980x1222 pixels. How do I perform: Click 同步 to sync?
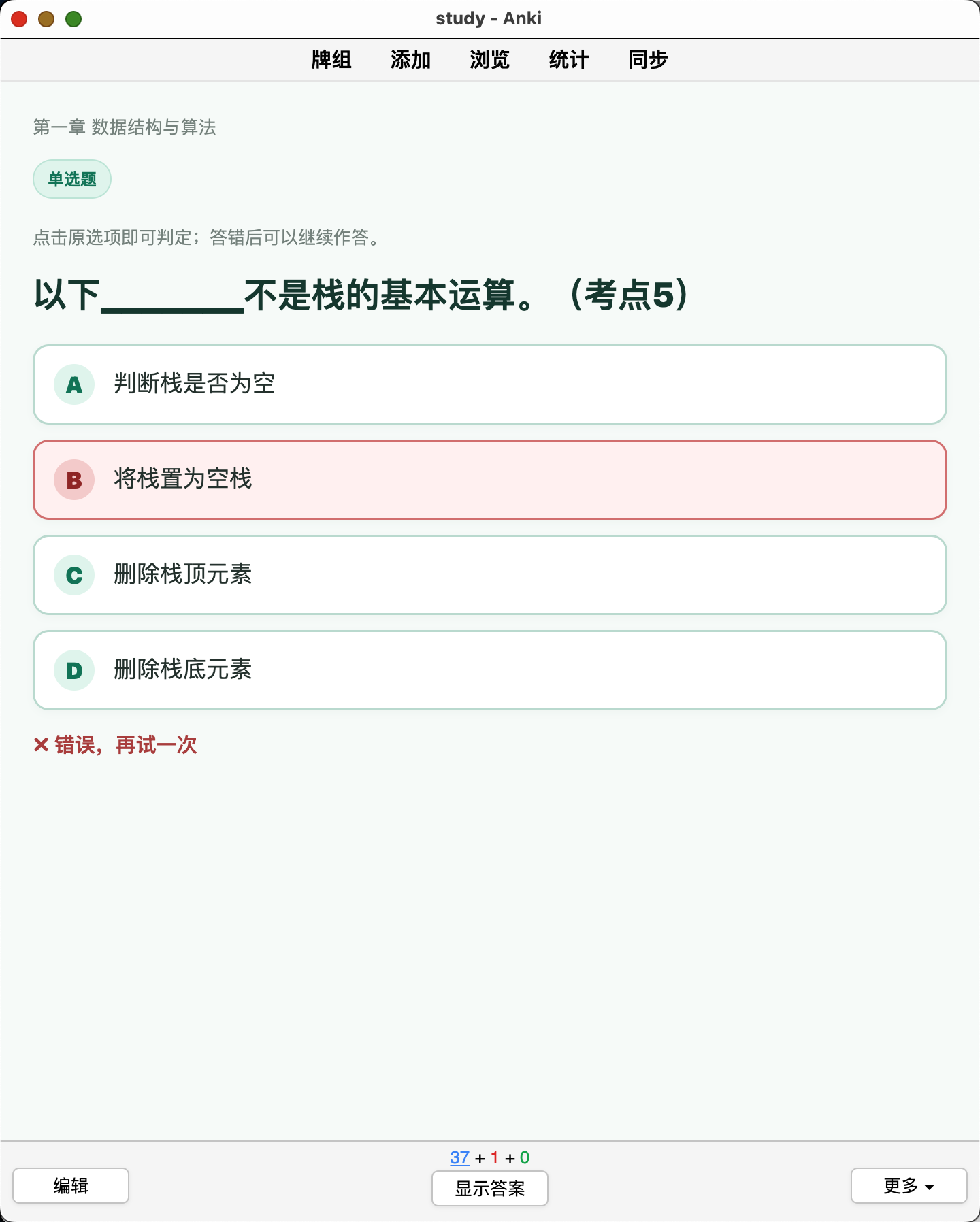click(x=648, y=60)
